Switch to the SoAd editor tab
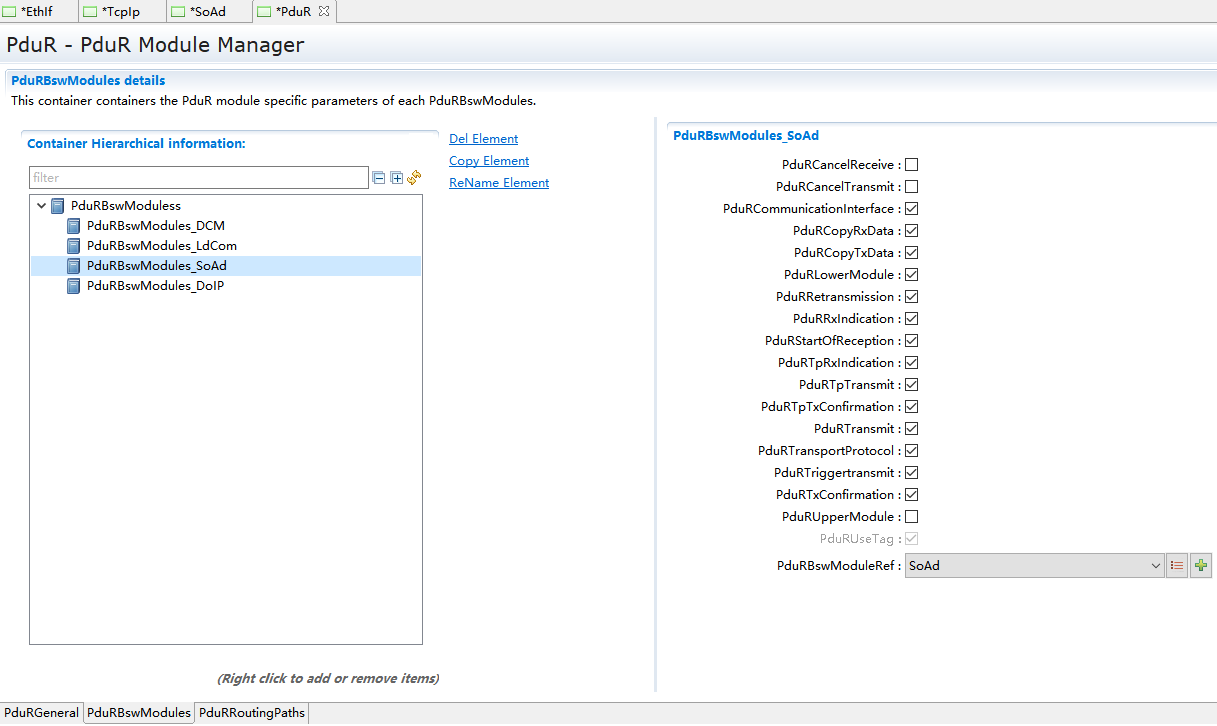 tap(207, 11)
